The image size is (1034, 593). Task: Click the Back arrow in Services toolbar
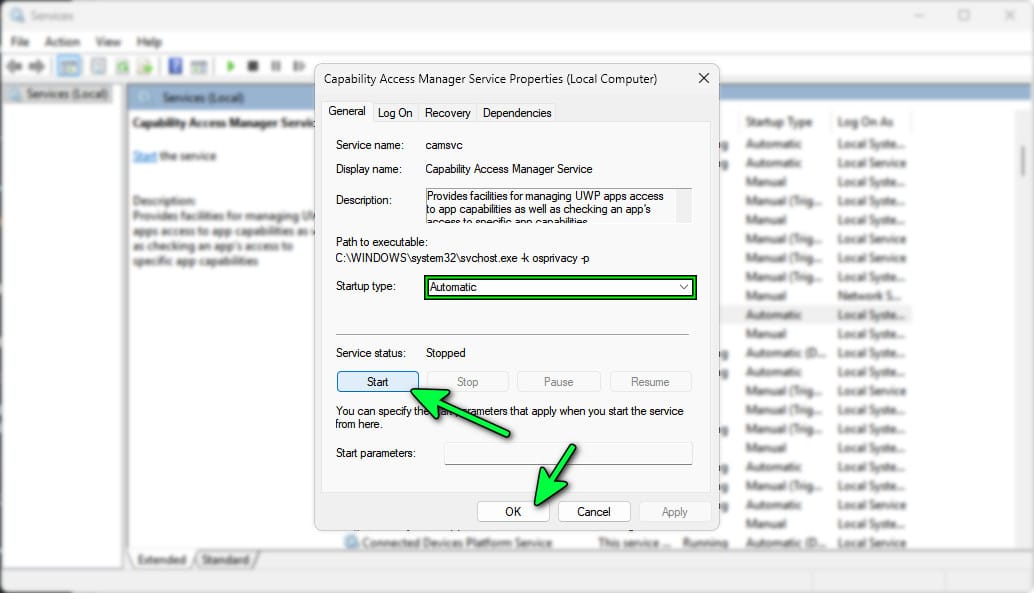[x=14, y=66]
